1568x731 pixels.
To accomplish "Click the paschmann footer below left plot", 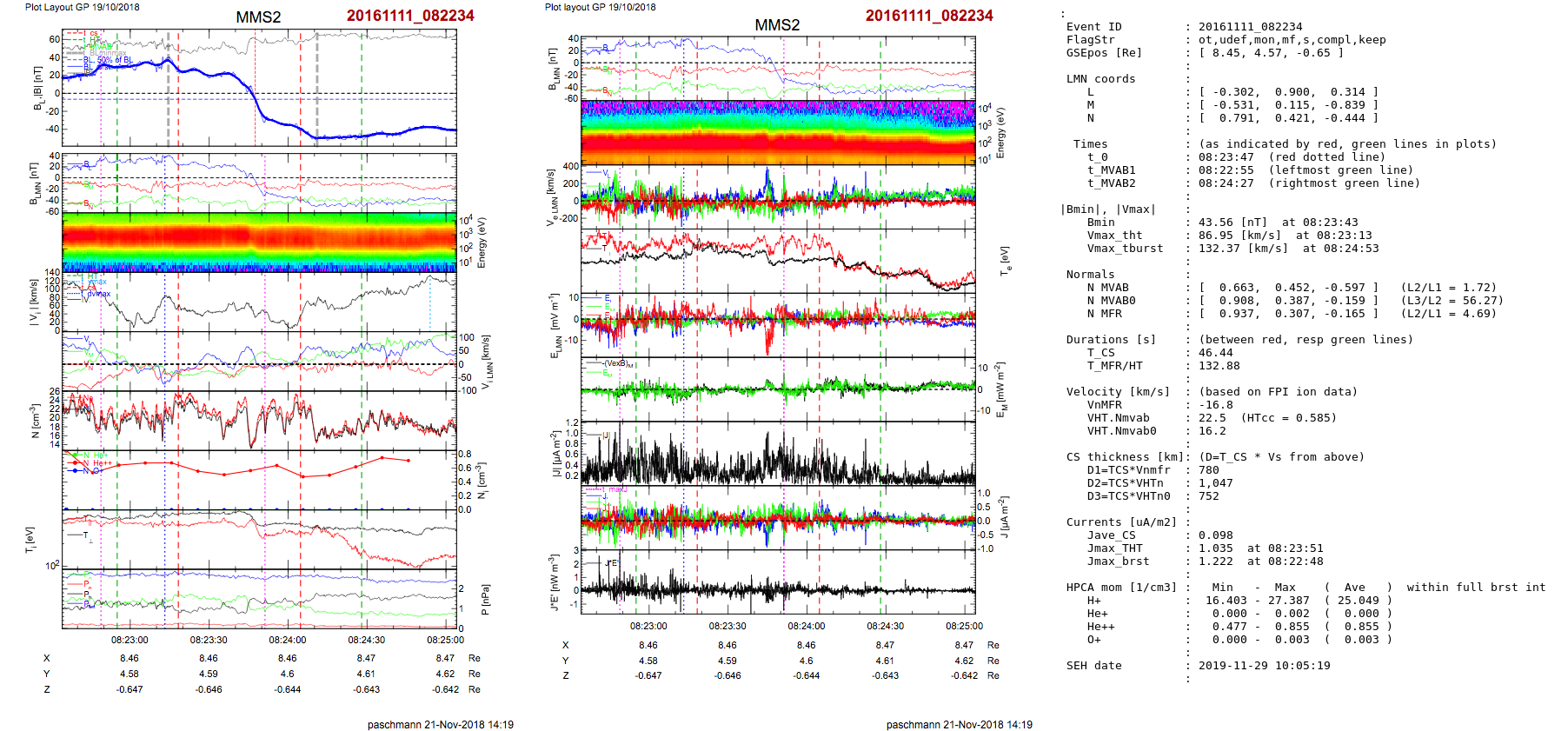I will pos(440,724).
